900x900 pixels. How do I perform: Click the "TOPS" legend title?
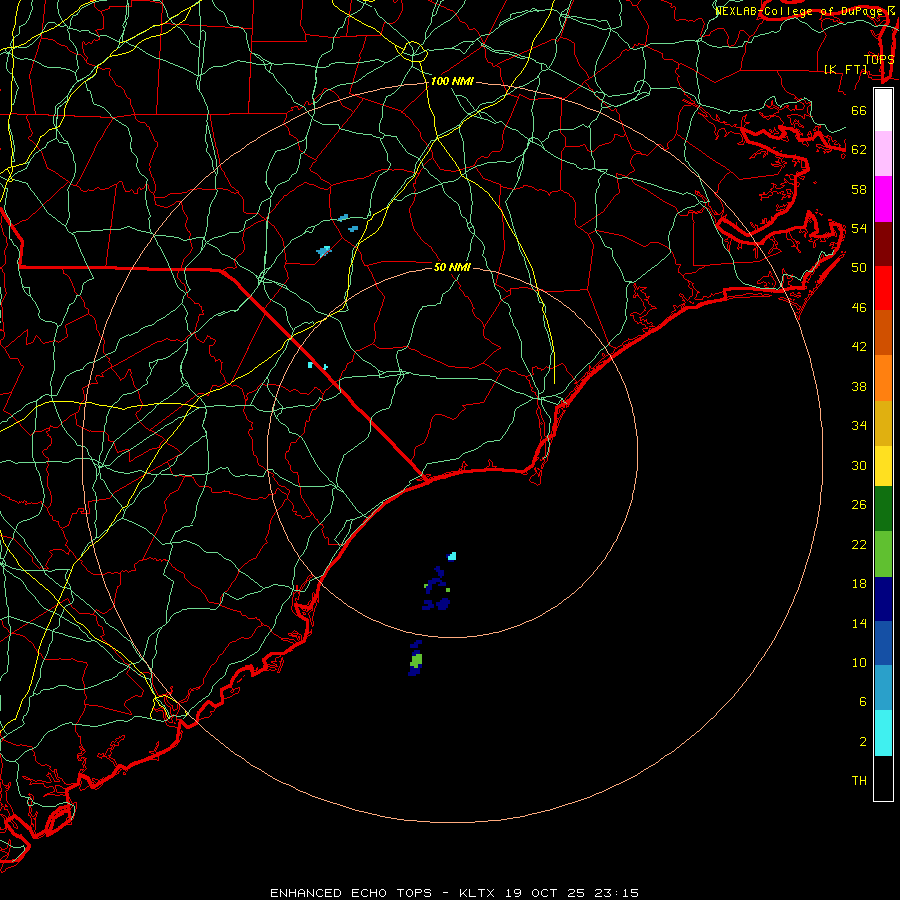click(x=879, y=59)
